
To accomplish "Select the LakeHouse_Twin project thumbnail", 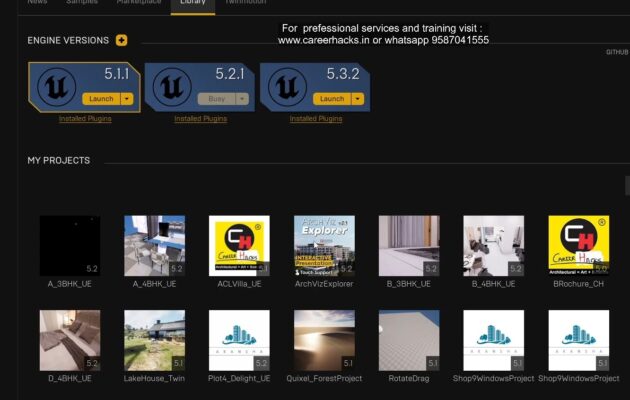I will (x=154, y=340).
